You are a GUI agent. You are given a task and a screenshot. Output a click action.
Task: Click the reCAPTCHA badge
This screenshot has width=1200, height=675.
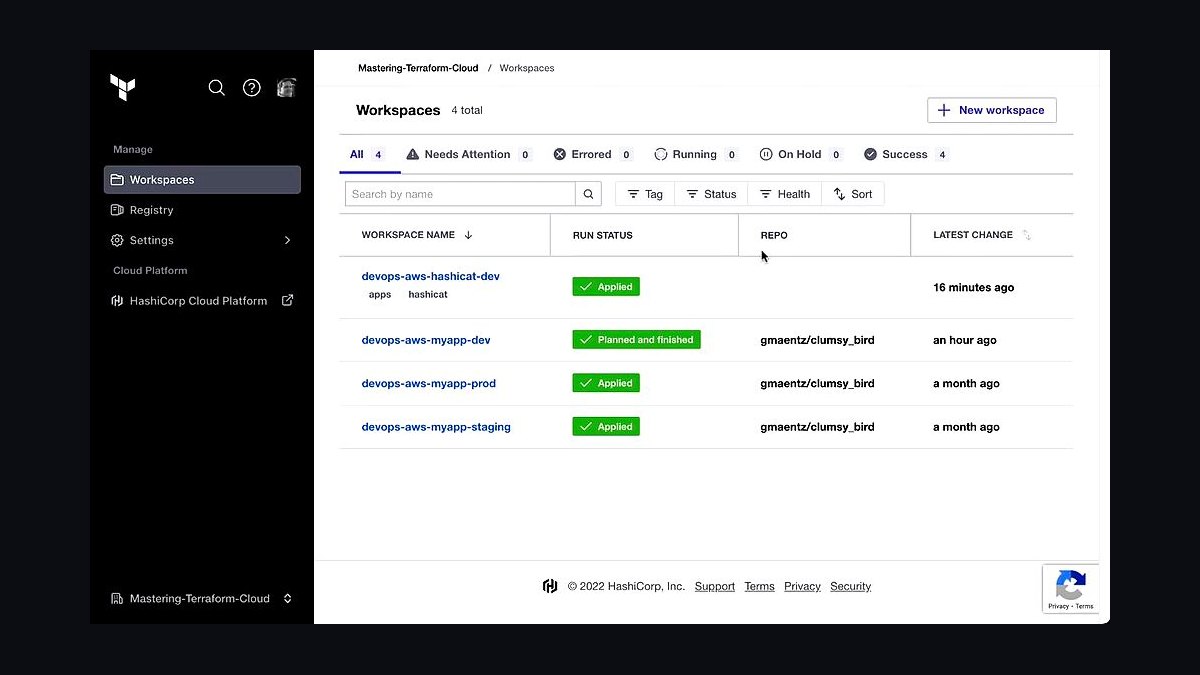point(1070,589)
